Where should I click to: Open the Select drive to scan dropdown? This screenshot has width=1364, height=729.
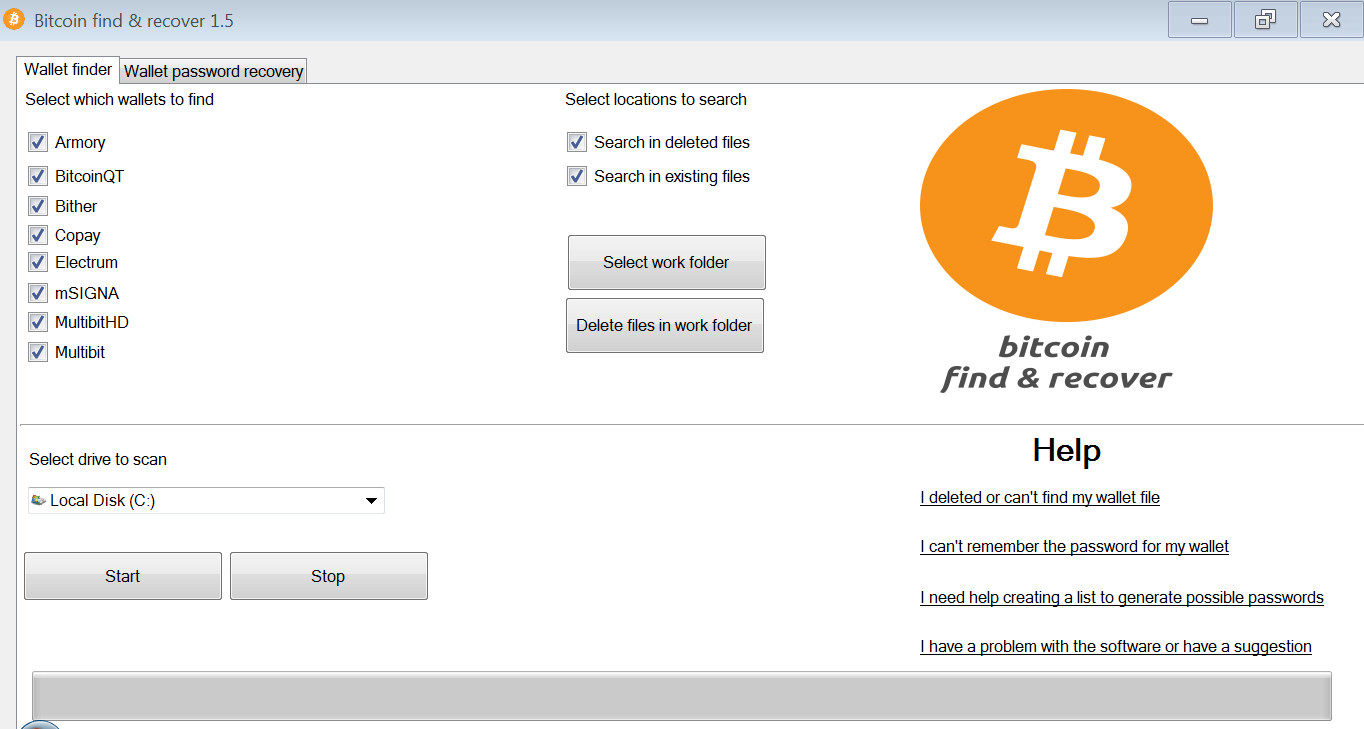[206, 500]
